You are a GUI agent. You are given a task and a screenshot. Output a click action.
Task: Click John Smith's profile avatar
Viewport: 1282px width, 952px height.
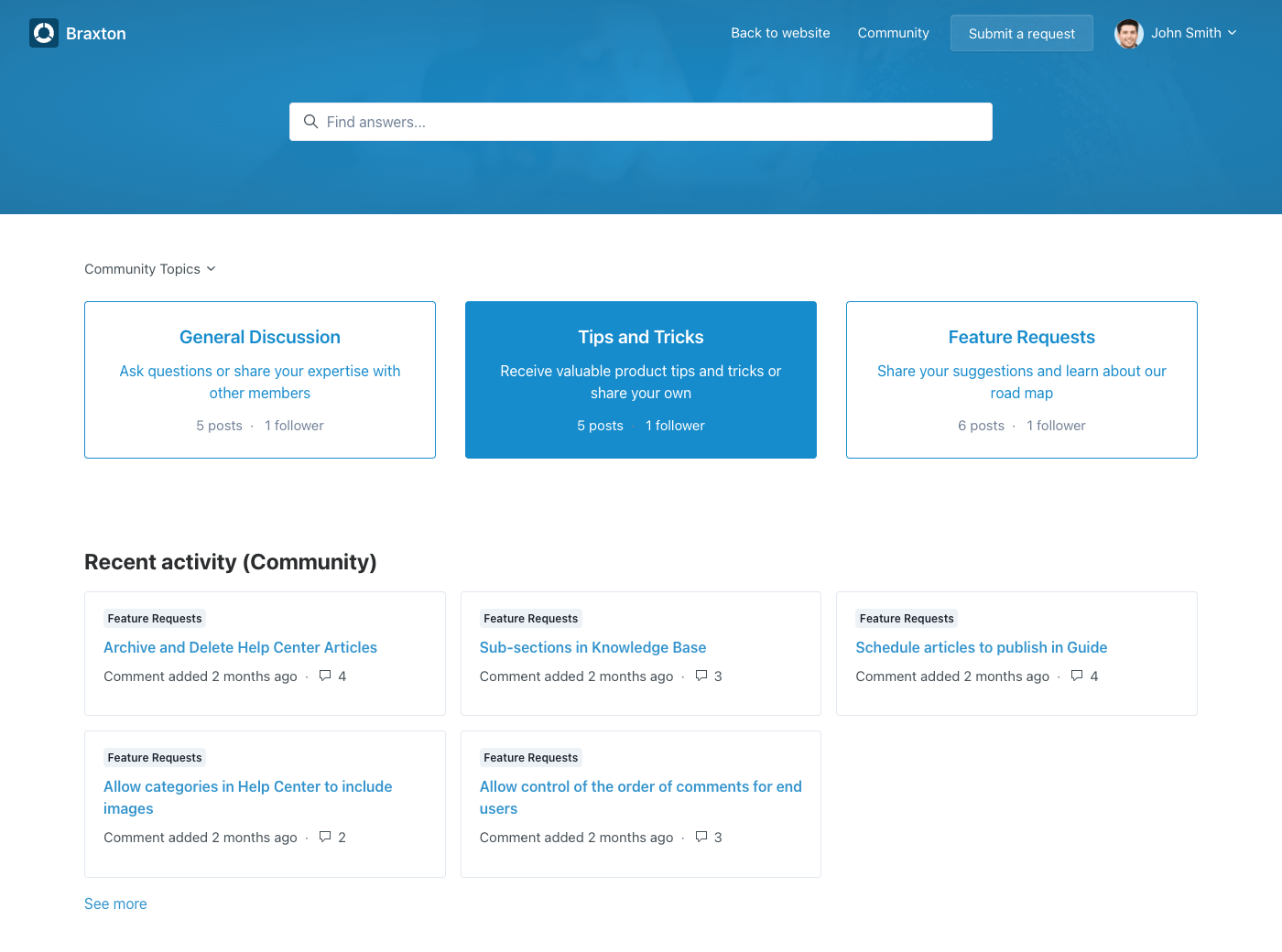click(1128, 33)
